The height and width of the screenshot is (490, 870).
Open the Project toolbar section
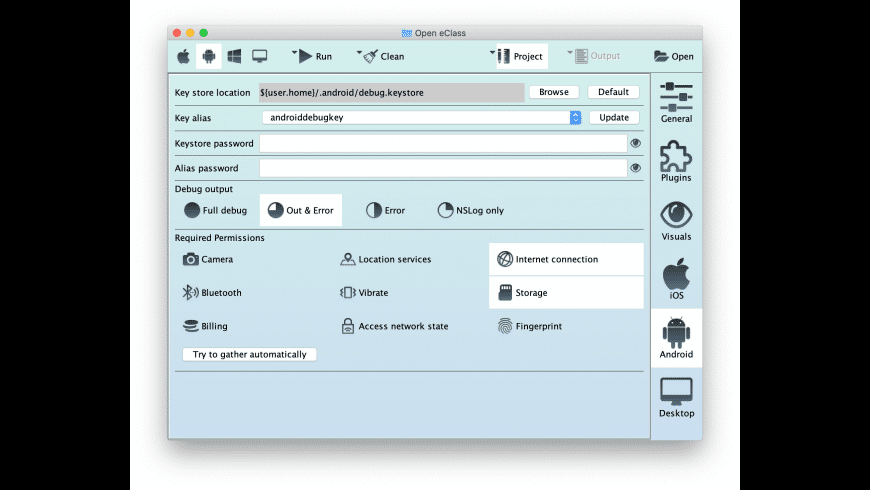coord(520,56)
